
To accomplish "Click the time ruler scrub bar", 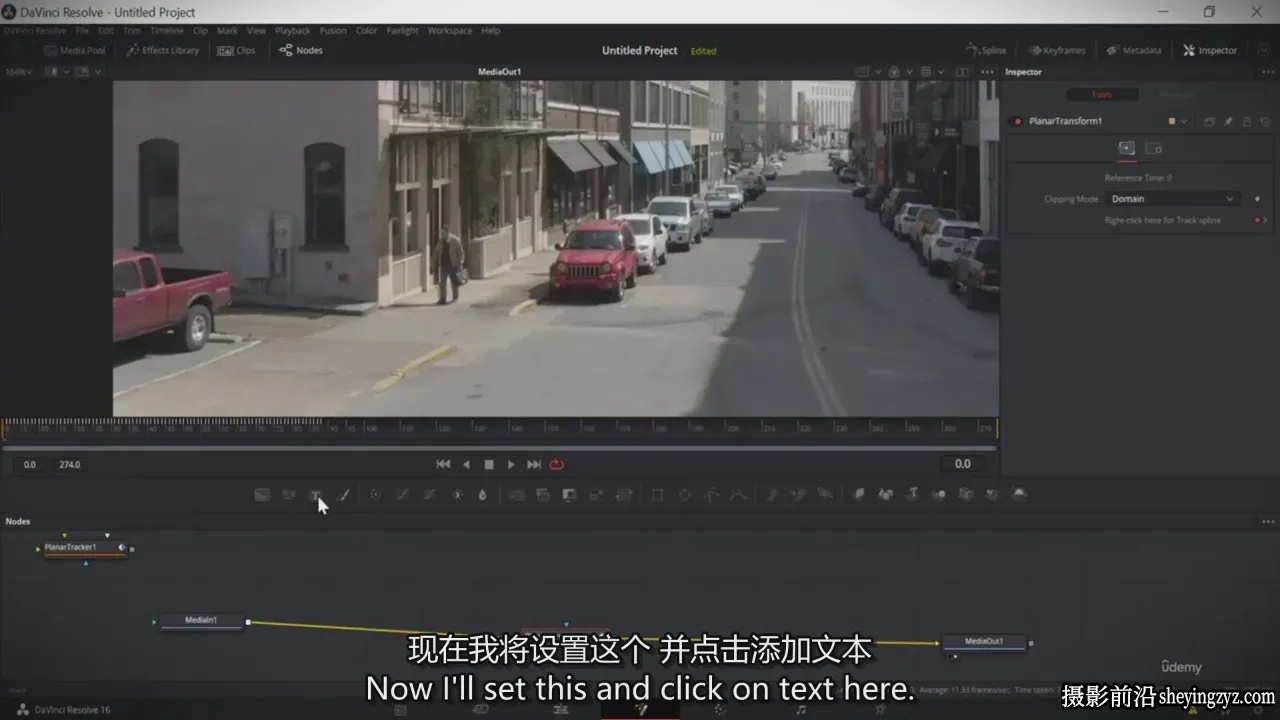I will point(500,429).
